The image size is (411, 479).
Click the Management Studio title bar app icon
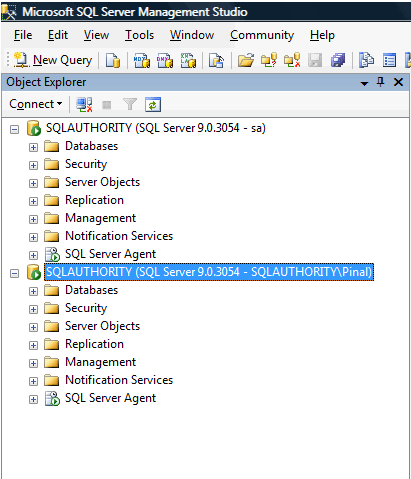coord(9,12)
